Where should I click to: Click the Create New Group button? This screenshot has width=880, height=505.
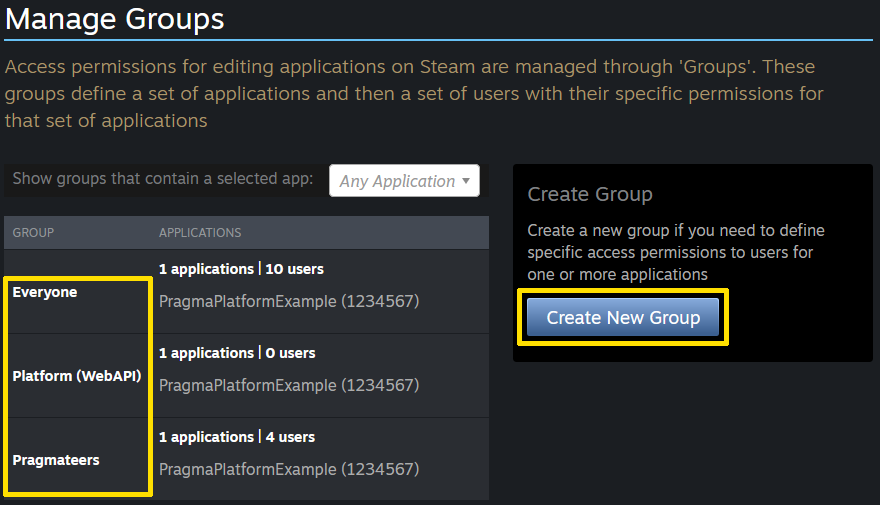coord(622,318)
